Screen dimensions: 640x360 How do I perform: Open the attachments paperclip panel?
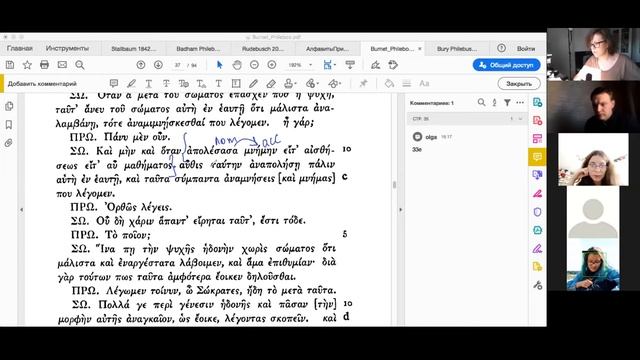(9, 143)
